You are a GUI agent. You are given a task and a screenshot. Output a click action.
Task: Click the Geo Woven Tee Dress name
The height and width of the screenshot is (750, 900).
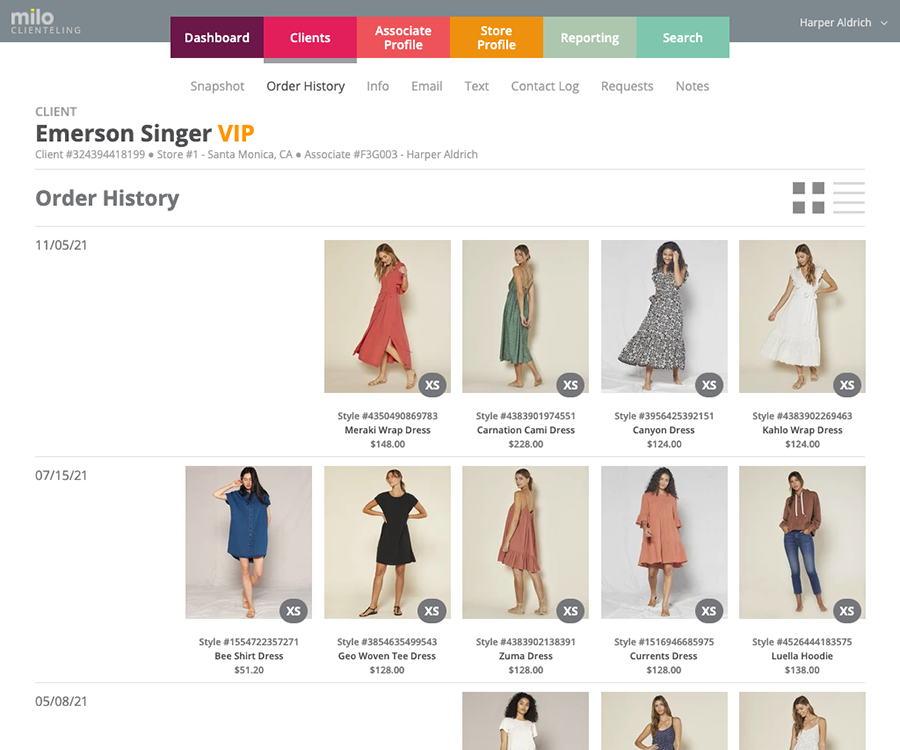[x=387, y=656]
